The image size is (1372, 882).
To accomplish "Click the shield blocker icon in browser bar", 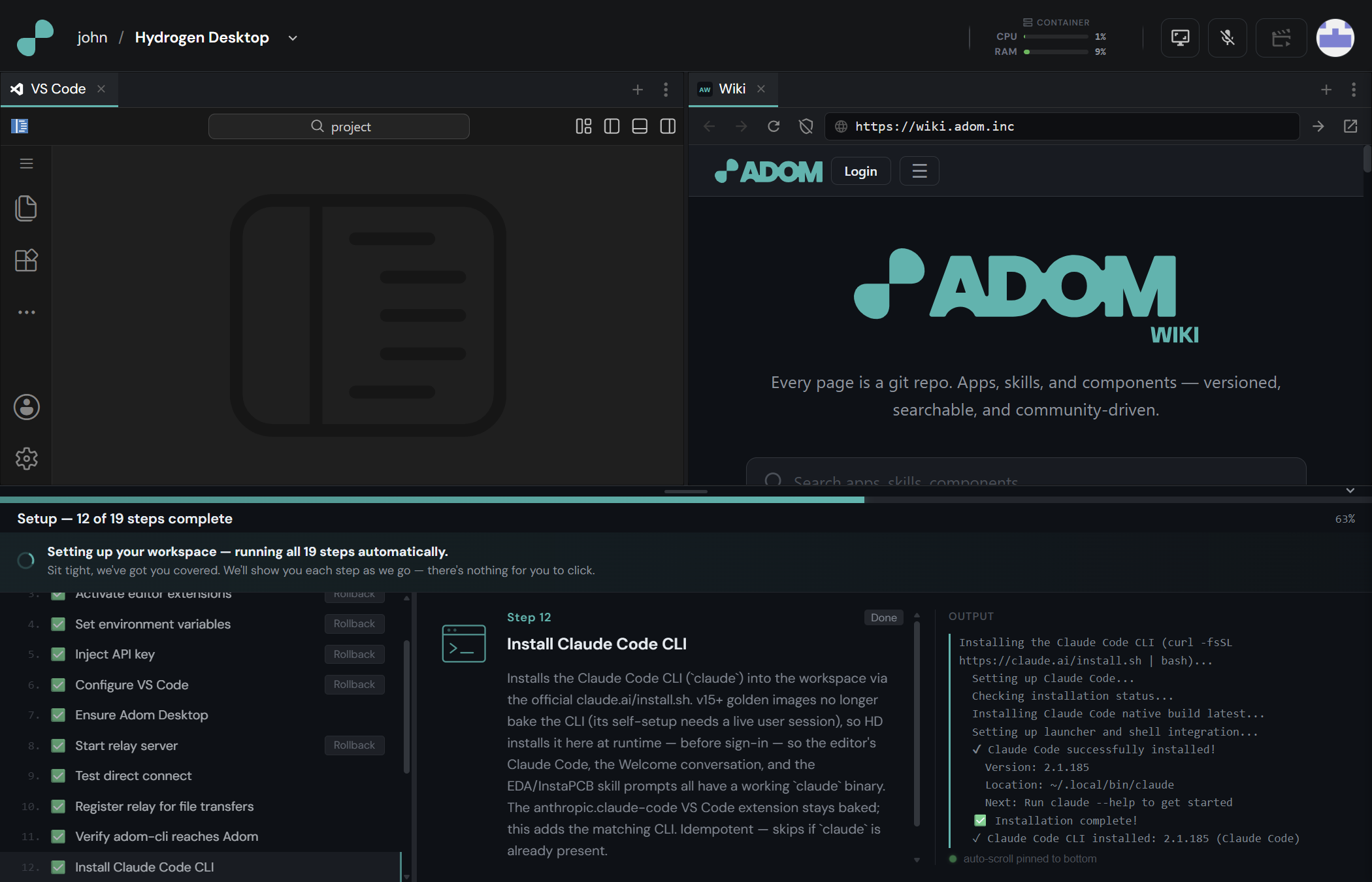I will (806, 126).
